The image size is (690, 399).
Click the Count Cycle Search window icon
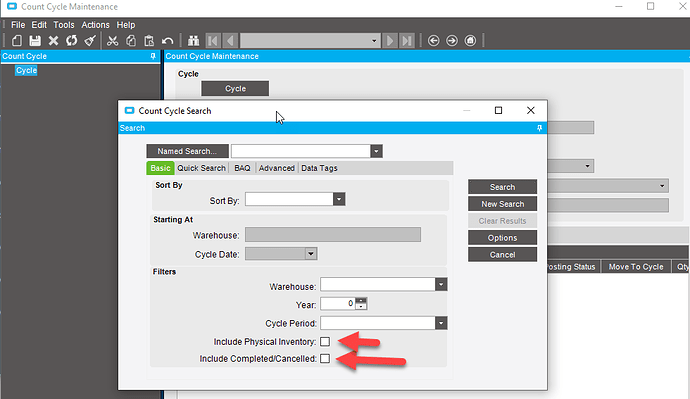click(129, 110)
